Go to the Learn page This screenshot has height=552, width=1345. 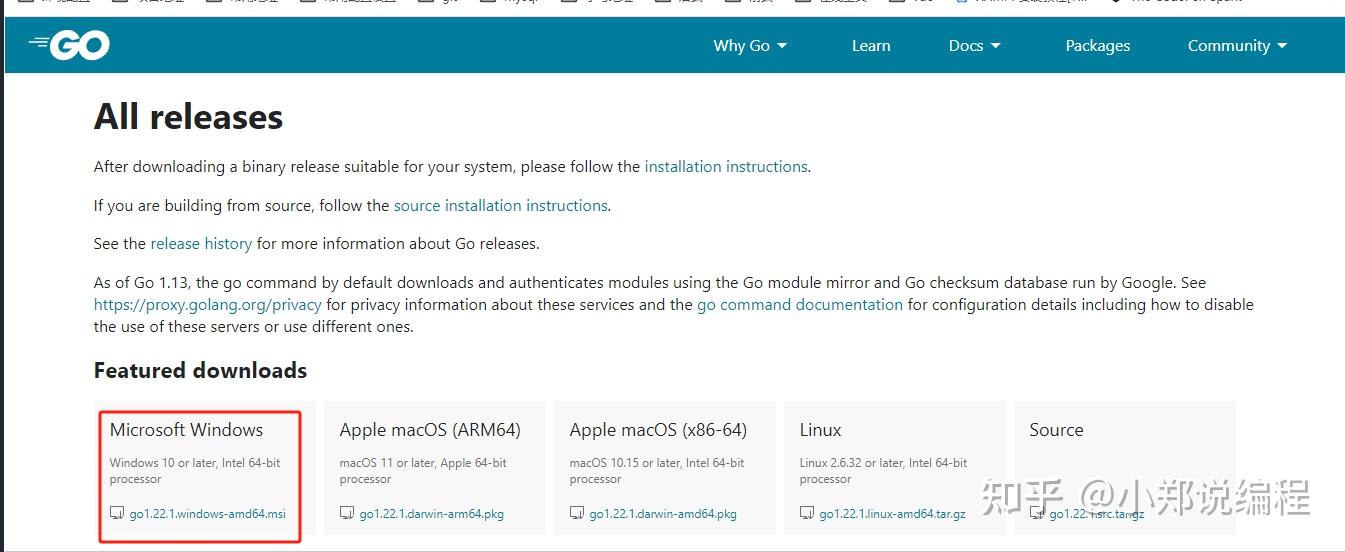point(871,46)
